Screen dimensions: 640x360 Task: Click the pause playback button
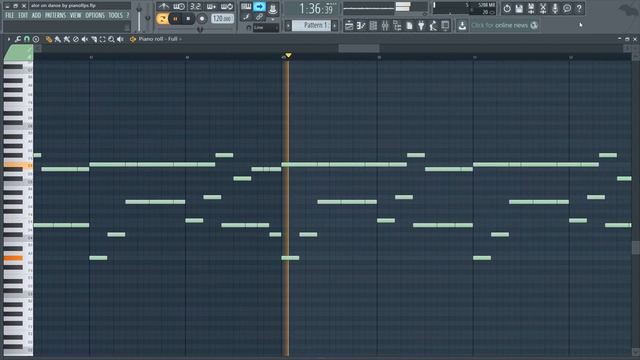[176, 19]
